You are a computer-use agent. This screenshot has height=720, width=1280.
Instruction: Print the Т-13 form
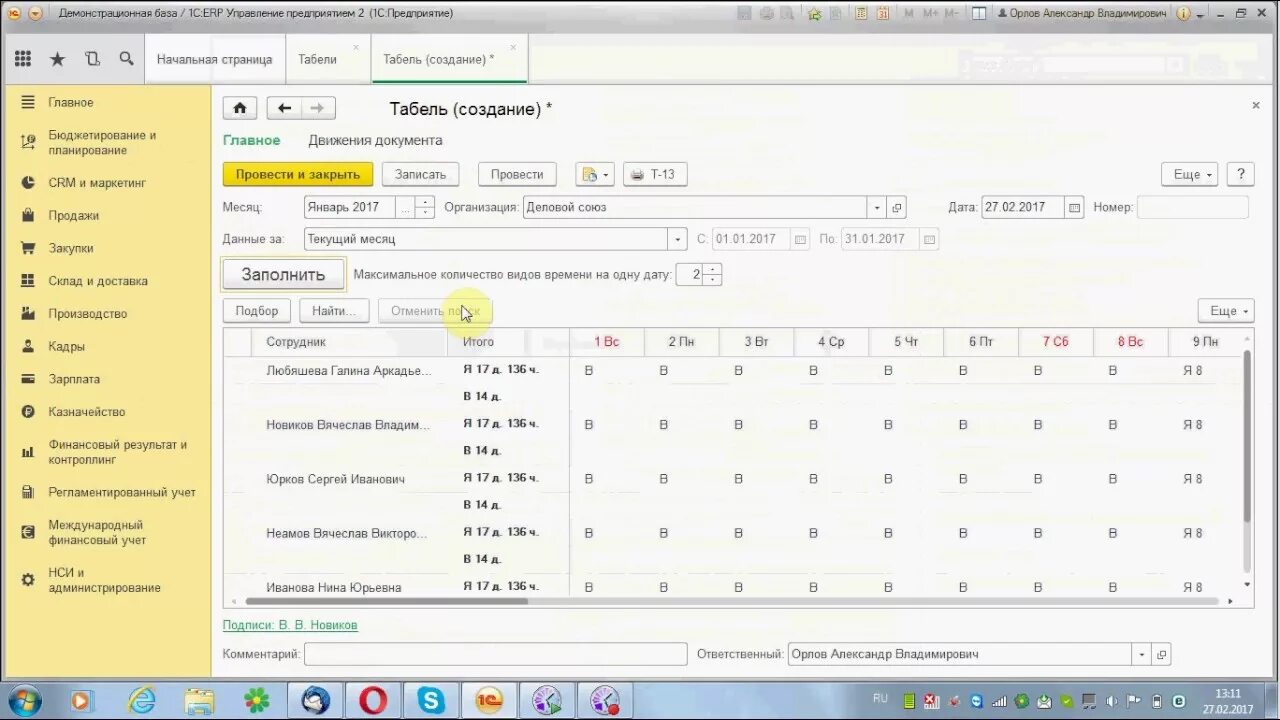click(655, 174)
